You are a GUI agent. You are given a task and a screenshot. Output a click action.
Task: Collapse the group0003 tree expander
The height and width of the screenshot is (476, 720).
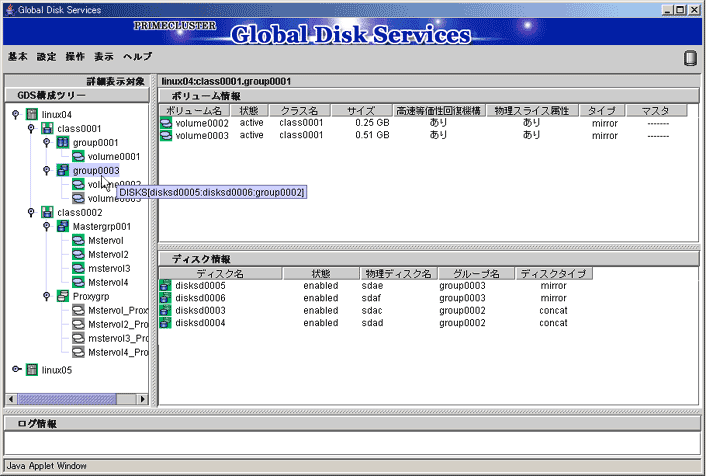46,170
